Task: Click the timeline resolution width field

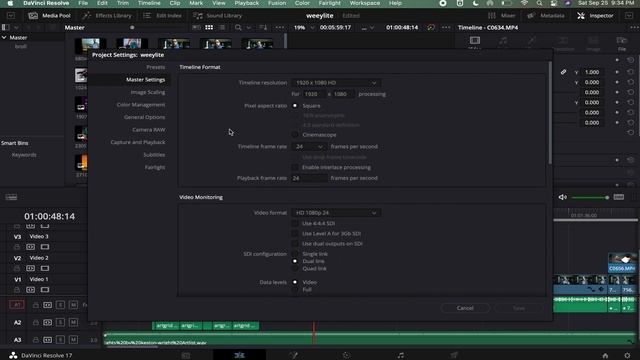Action: pos(313,94)
